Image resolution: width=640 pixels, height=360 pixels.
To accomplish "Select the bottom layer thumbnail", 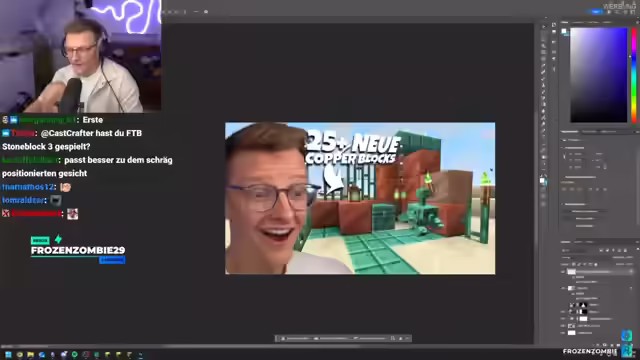I will [x=571, y=333].
